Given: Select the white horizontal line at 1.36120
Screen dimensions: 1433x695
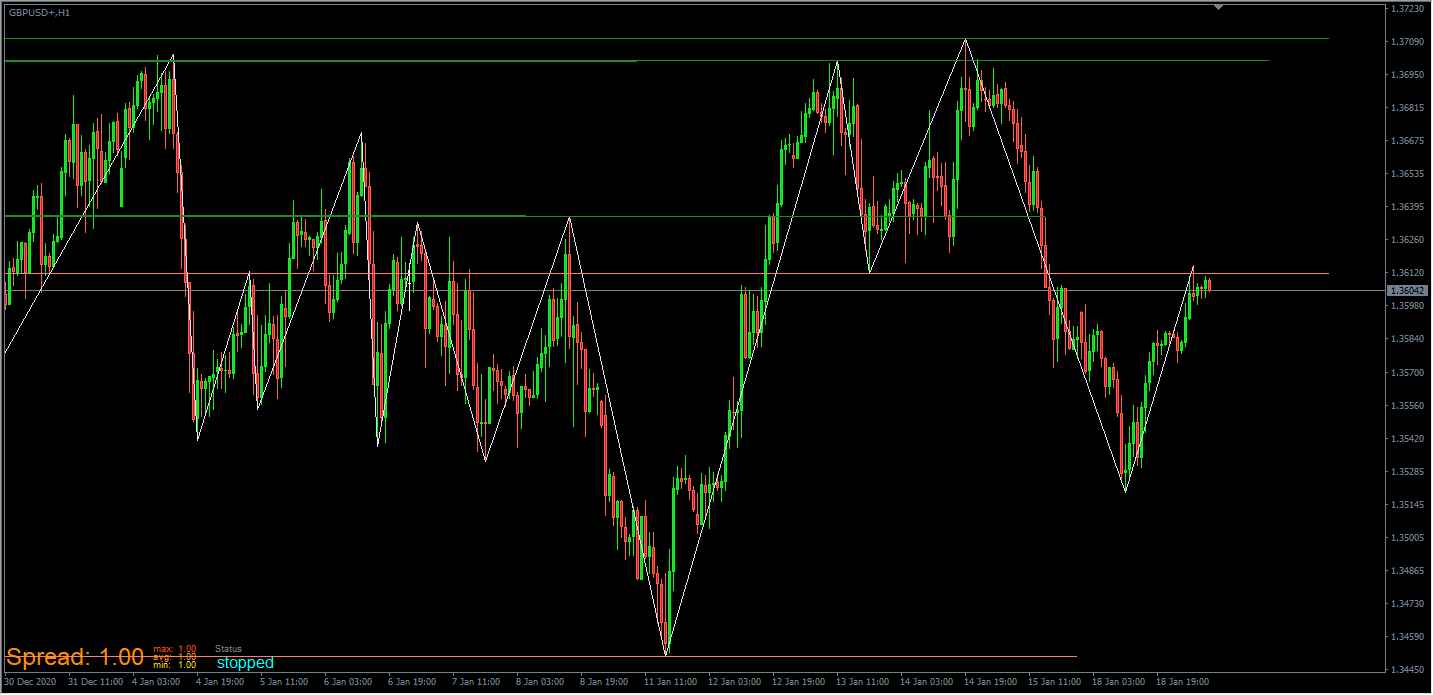Looking at the screenshot, I should tap(667, 273).
